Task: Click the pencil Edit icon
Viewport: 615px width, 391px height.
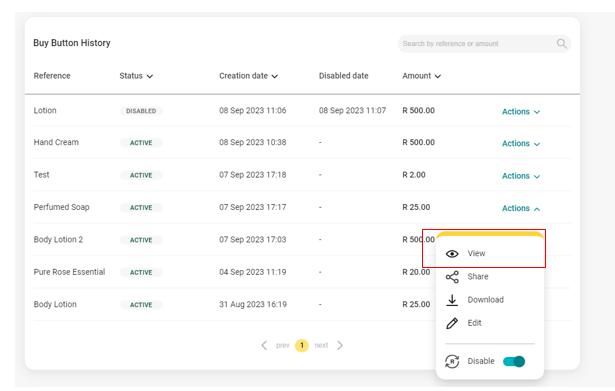Action: pyautogui.click(x=452, y=323)
